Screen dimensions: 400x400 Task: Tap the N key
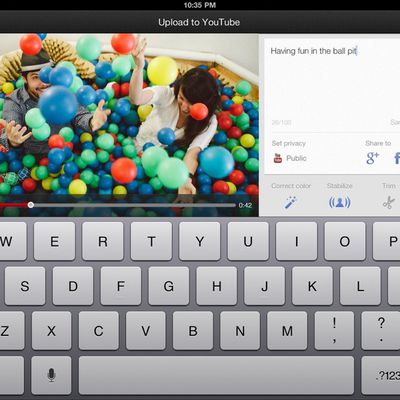[240, 331]
